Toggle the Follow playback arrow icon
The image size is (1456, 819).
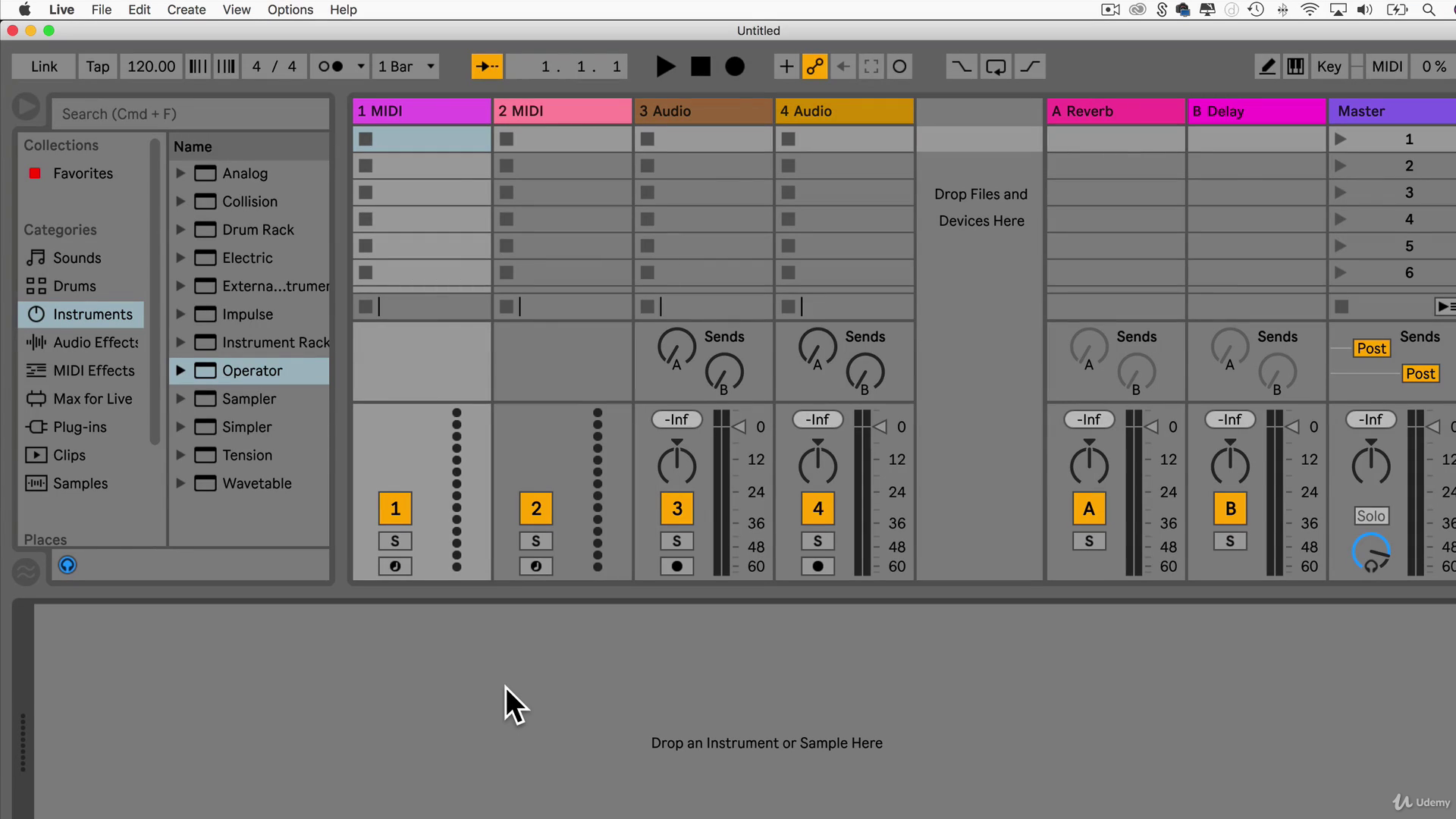[x=487, y=67]
